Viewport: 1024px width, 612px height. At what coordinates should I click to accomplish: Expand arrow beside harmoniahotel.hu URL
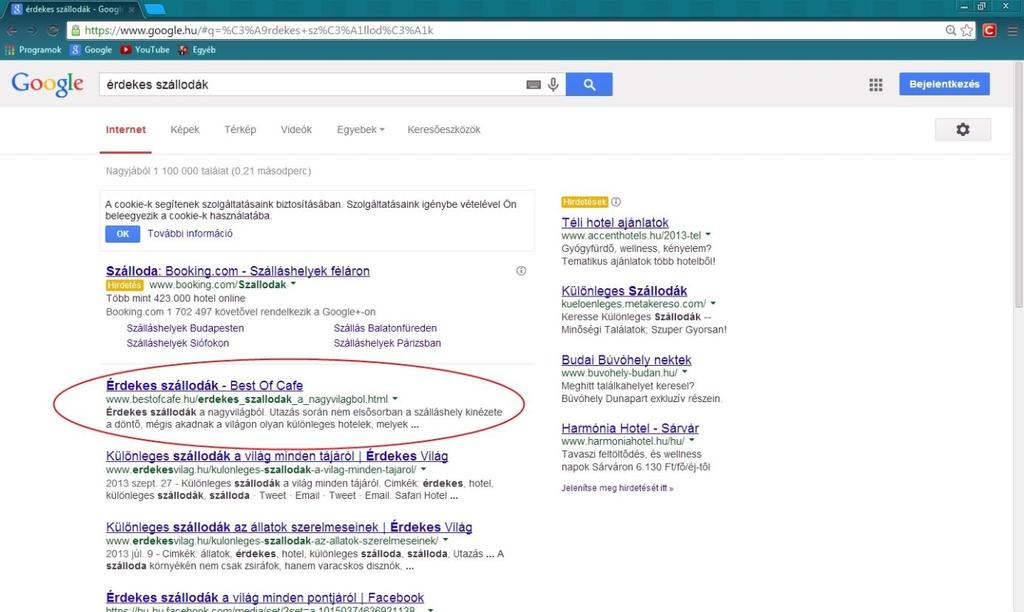(692, 441)
